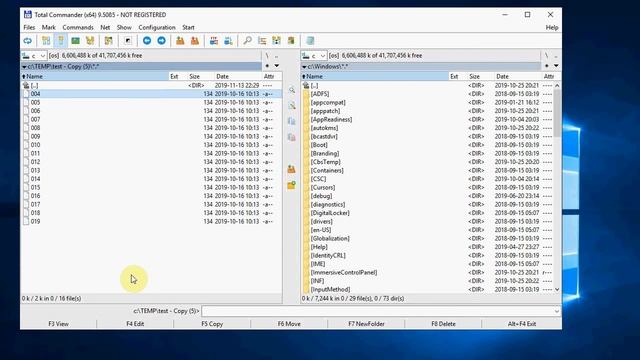This screenshot has width=640, height=360.
Task: Expand left path bar c:\TEMP\test - Copy (5)
Action: (x=141, y=66)
